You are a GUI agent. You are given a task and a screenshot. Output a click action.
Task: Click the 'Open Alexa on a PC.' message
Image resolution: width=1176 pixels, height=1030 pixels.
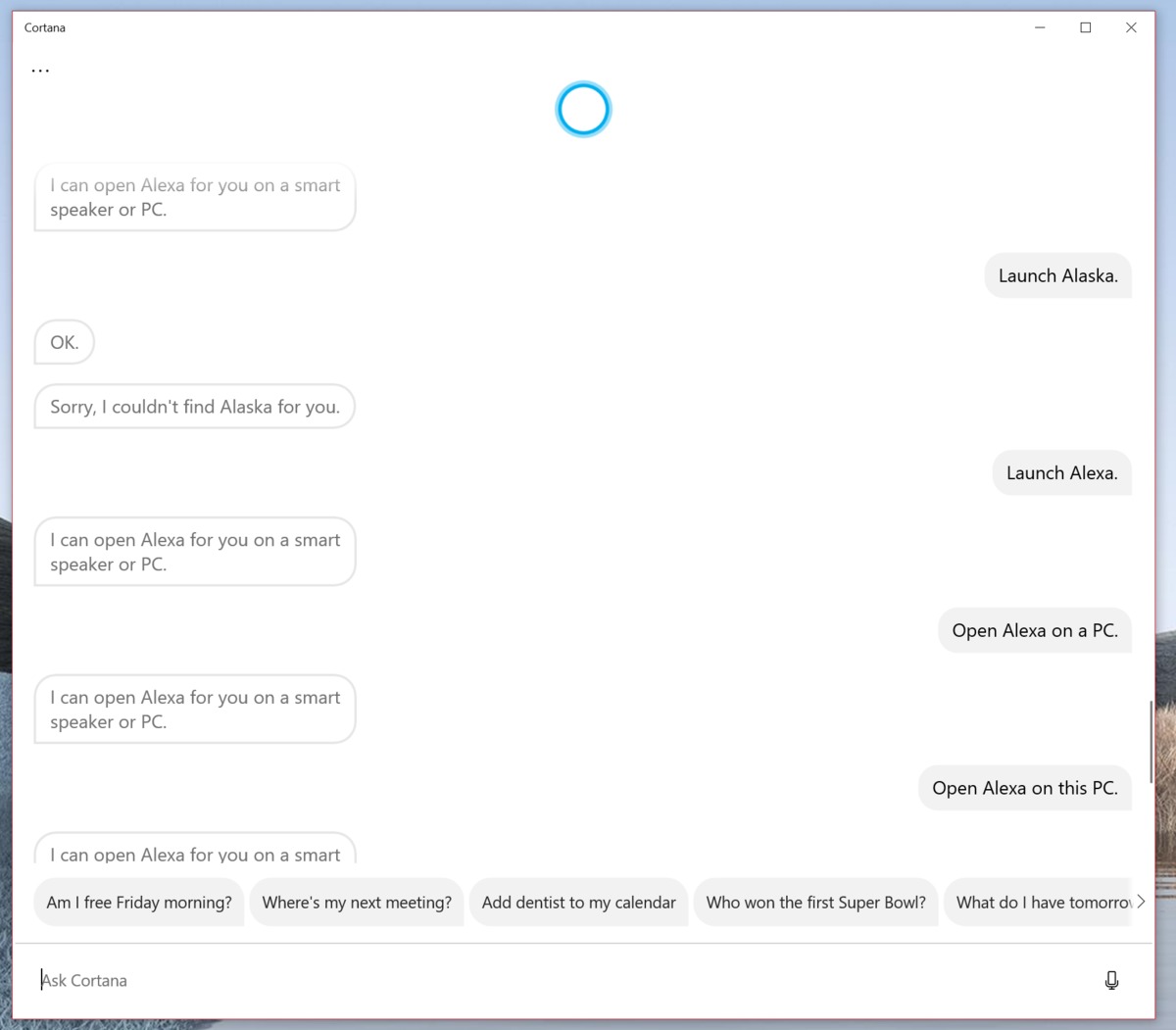[x=1035, y=631]
